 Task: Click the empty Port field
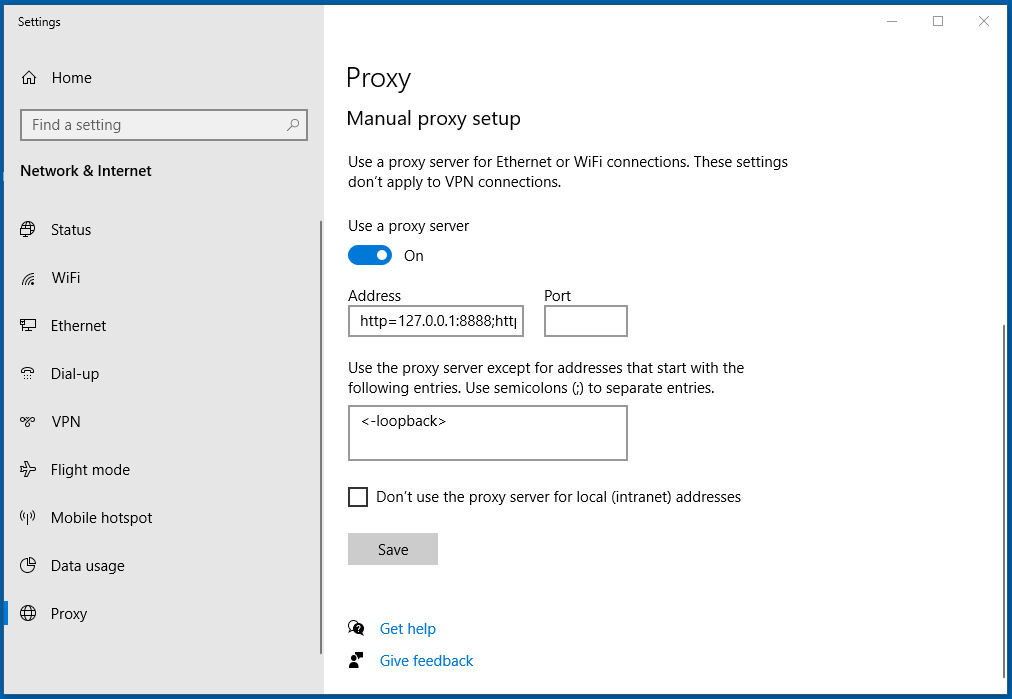(586, 321)
